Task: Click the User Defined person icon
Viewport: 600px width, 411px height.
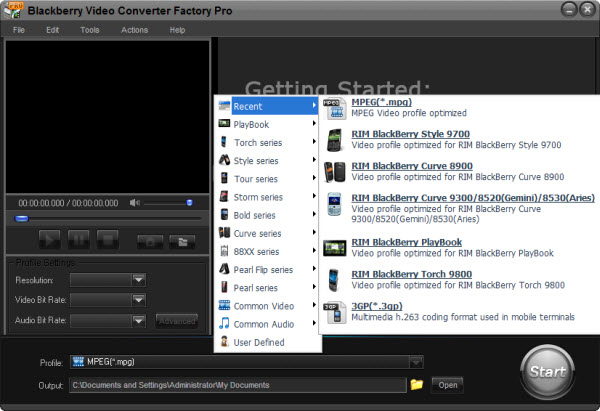Action: coord(225,341)
